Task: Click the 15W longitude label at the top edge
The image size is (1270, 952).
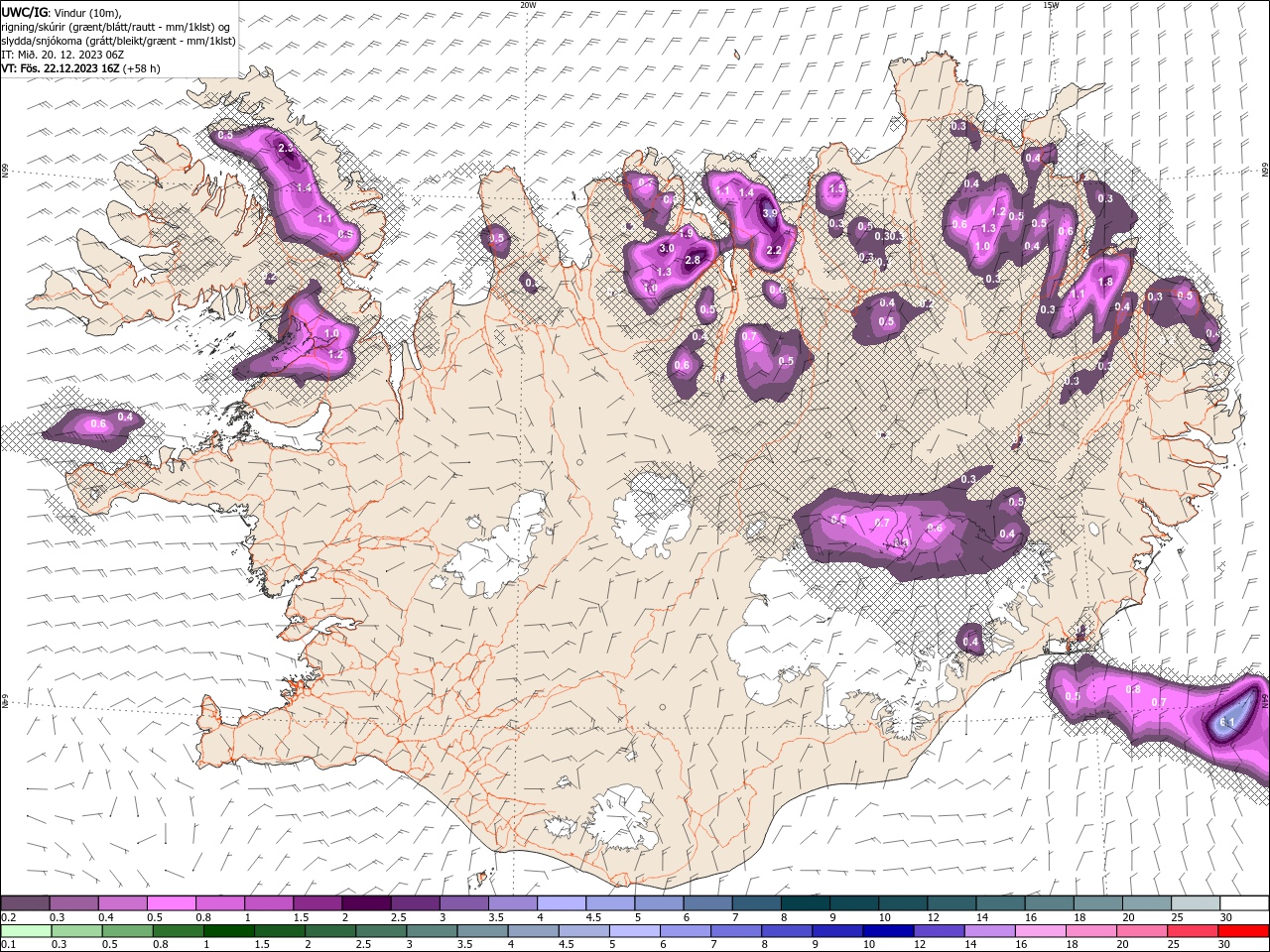Action: [1051, 5]
